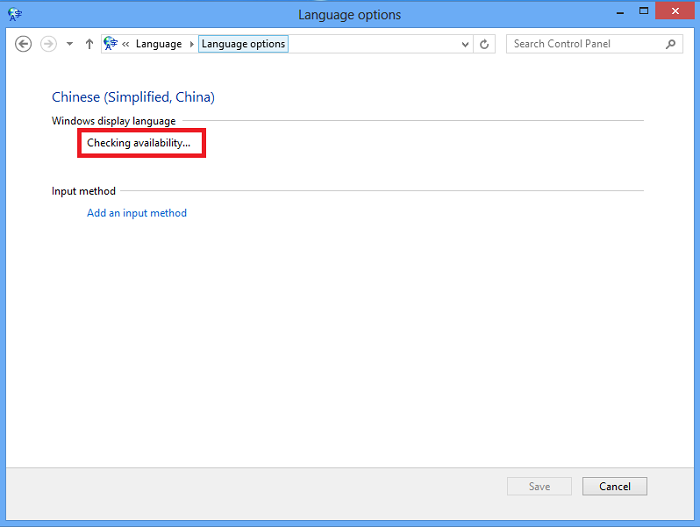Image resolution: width=700 pixels, height=527 pixels.
Task: Open the window system menu icon
Action: click(15, 14)
